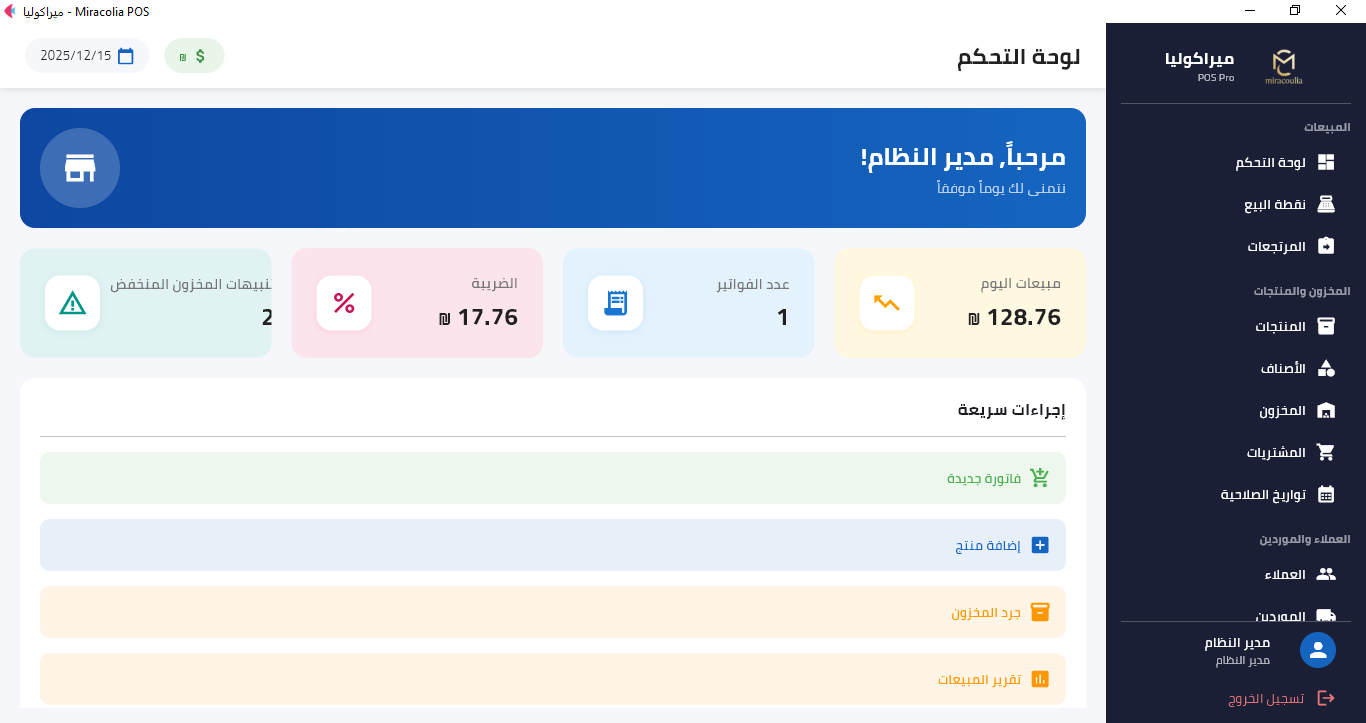Image resolution: width=1366 pixels, height=723 pixels.
Task: Open المنتجات menu item in sidebar
Action: (x=1281, y=327)
